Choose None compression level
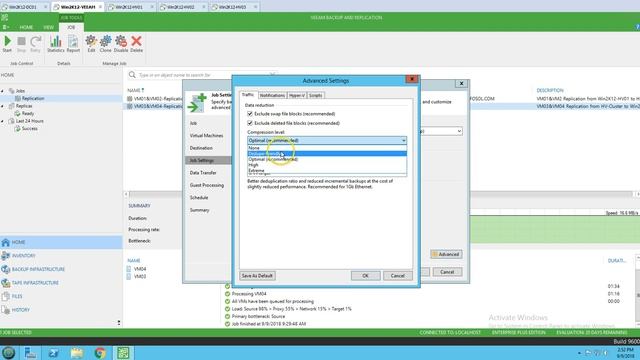The image size is (640, 360). click(x=327, y=148)
